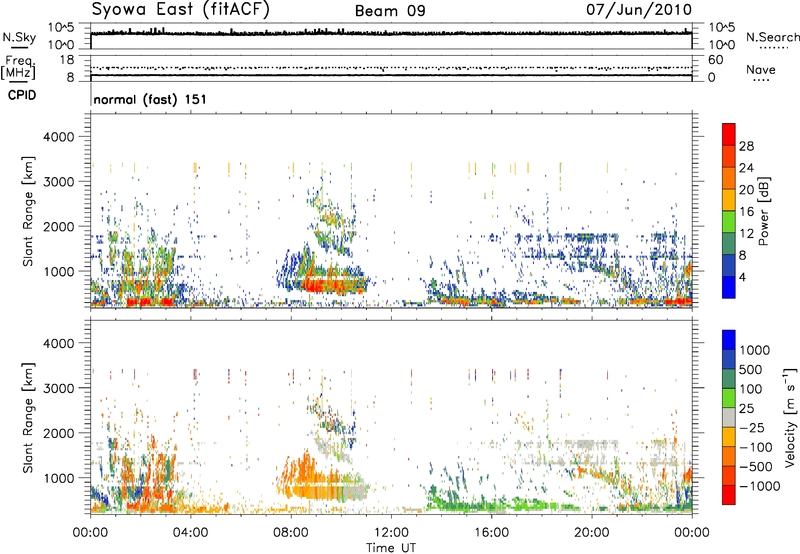Click power colorbar label '28'
800x554 pixels.
tap(746, 146)
